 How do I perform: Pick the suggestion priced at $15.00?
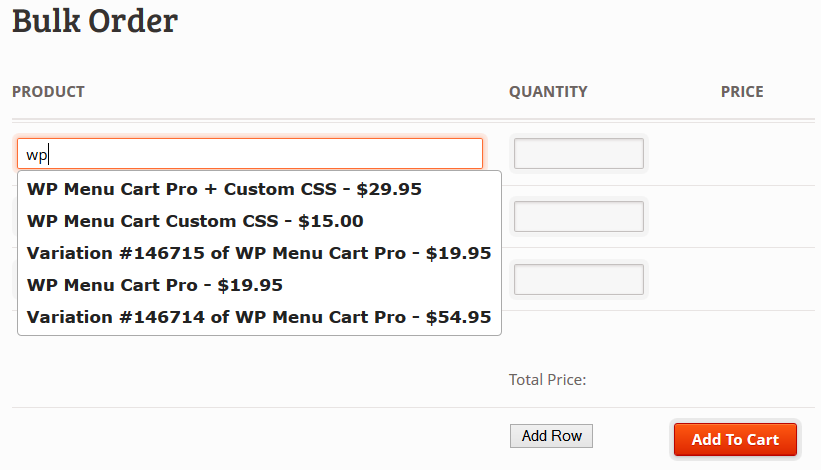tap(195, 221)
